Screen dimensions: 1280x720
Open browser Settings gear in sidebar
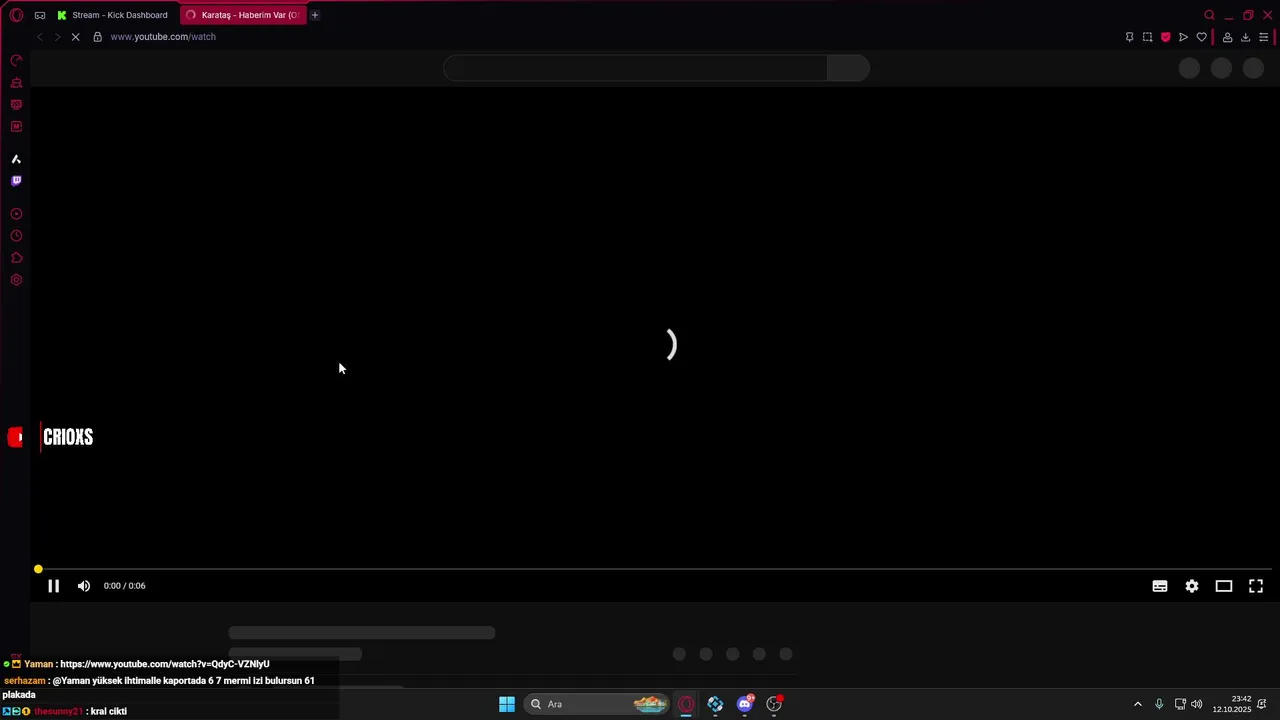coord(16,280)
